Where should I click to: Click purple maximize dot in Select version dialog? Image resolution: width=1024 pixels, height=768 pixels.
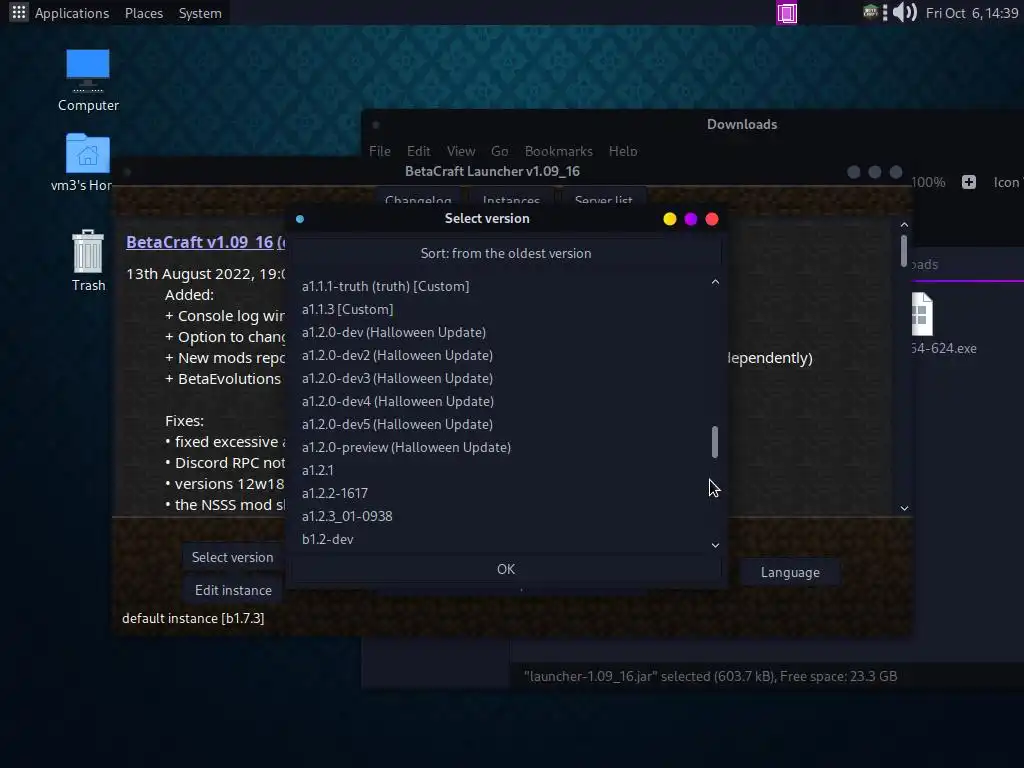point(691,219)
